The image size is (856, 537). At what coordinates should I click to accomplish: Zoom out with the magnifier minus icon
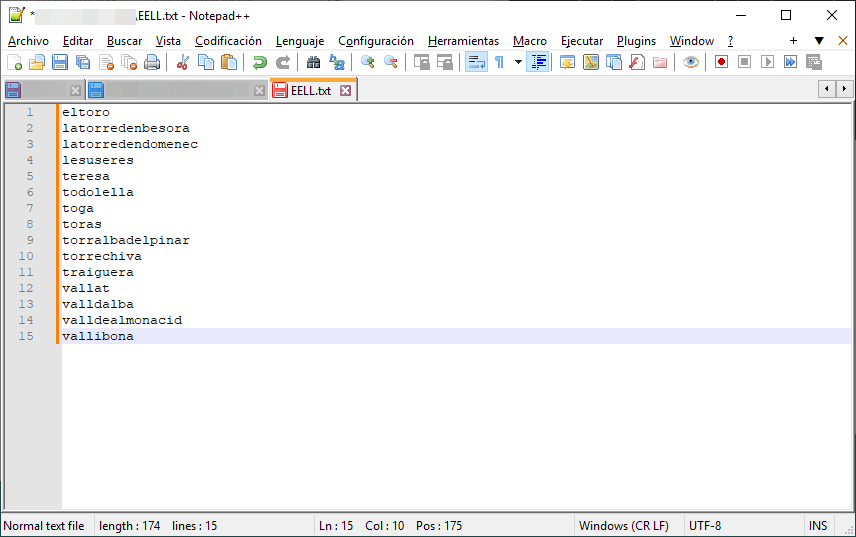click(x=391, y=62)
